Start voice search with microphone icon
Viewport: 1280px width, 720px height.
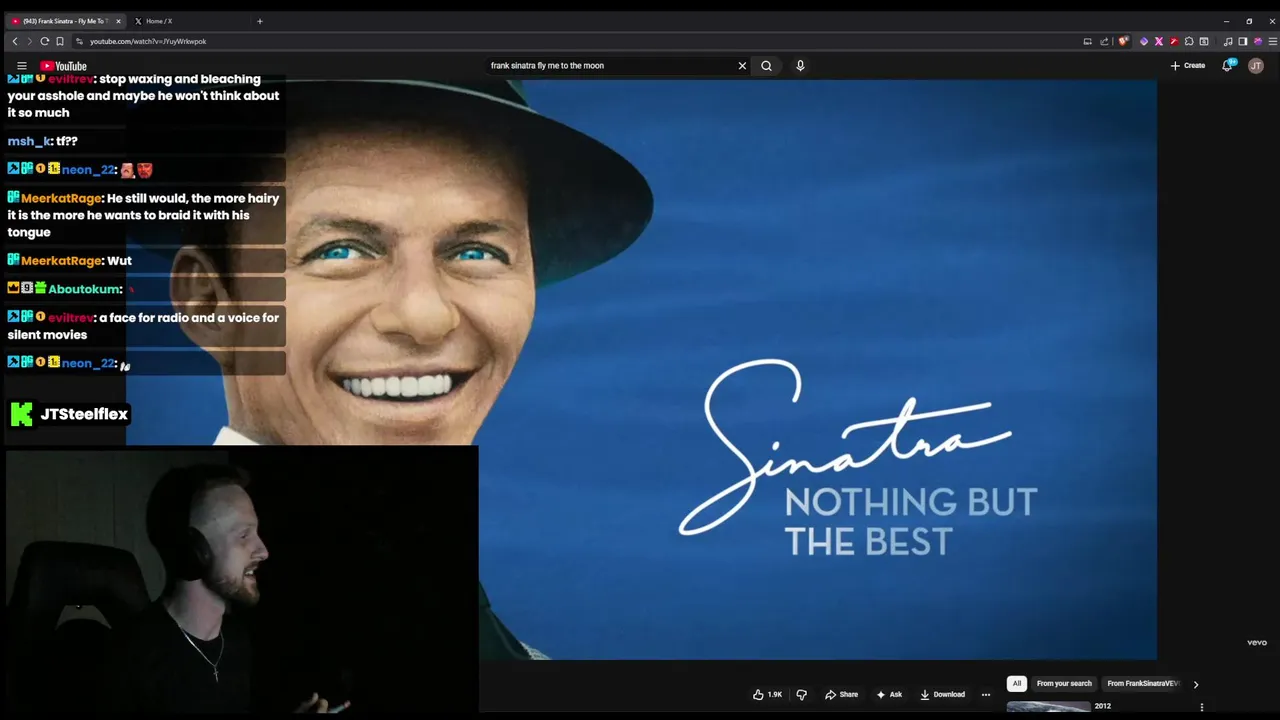pyautogui.click(x=800, y=66)
